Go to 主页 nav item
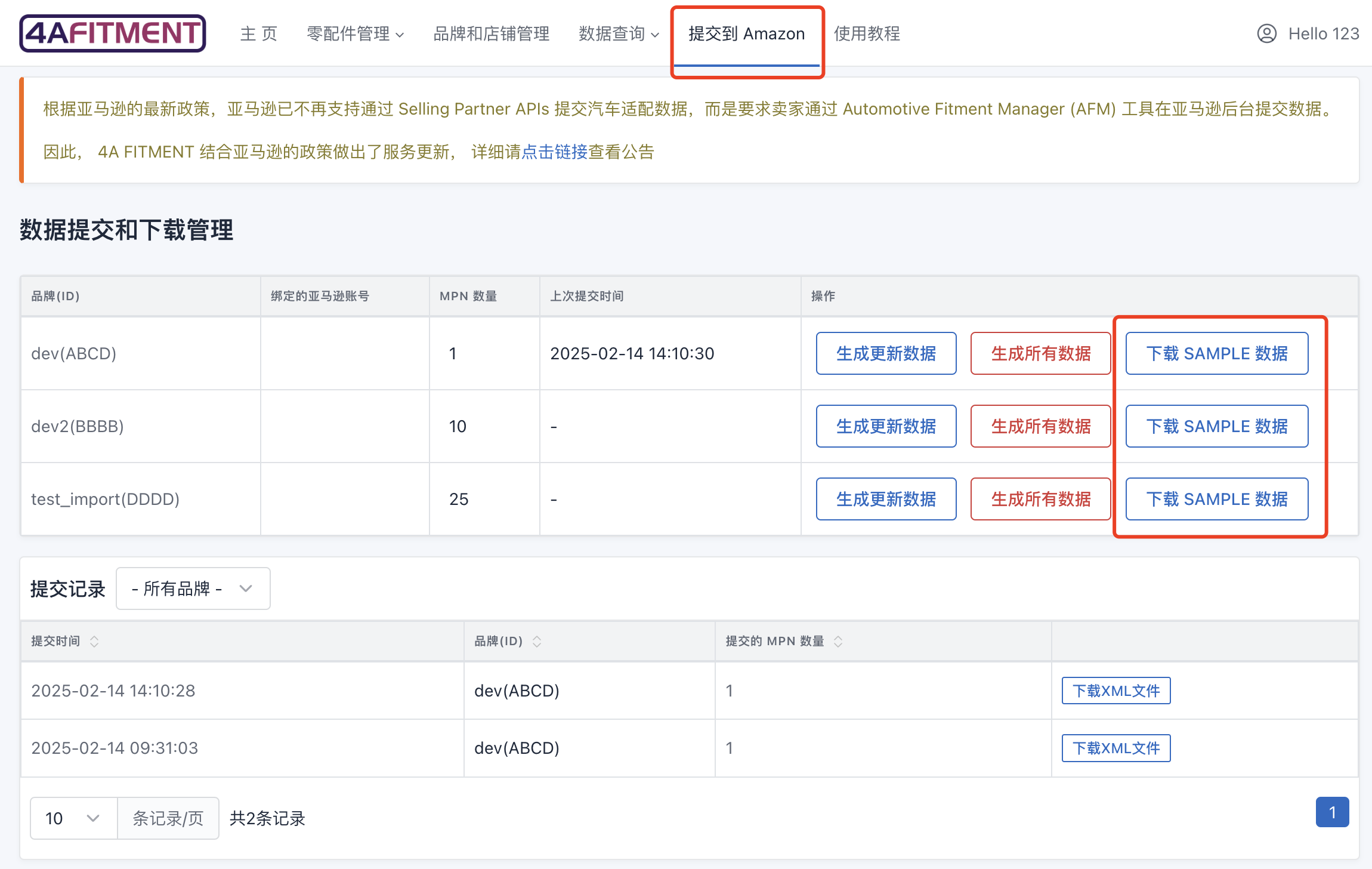The width and height of the screenshot is (1372, 869). tap(259, 34)
